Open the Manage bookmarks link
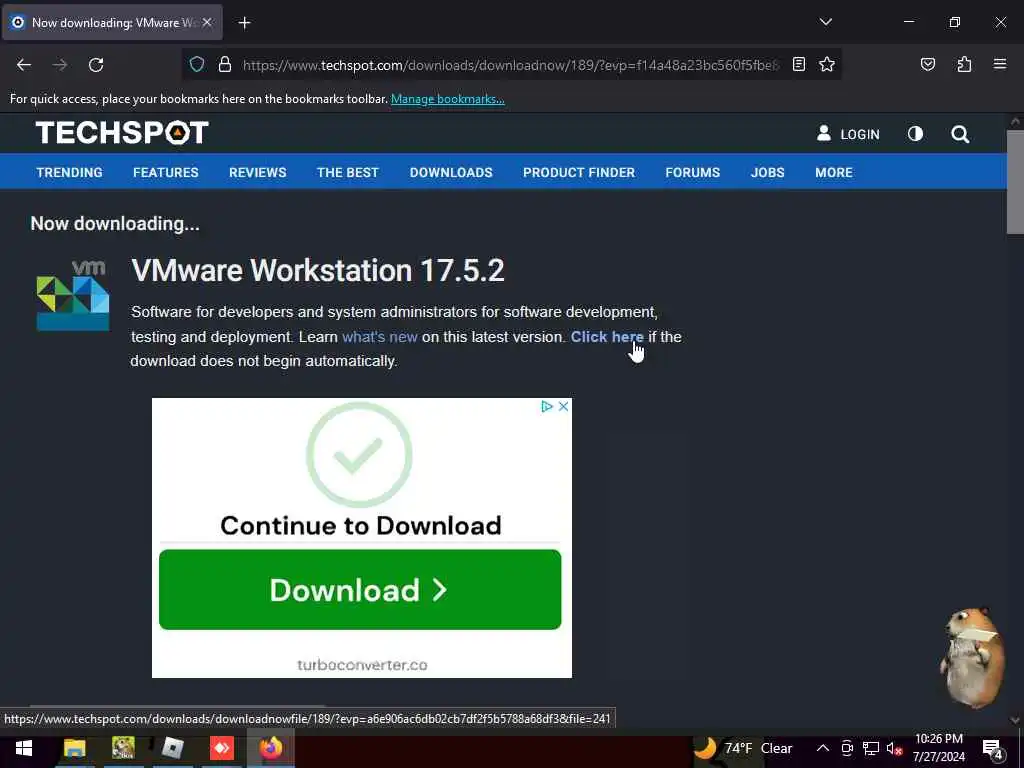Viewport: 1024px width, 768px height. pos(447,99)
